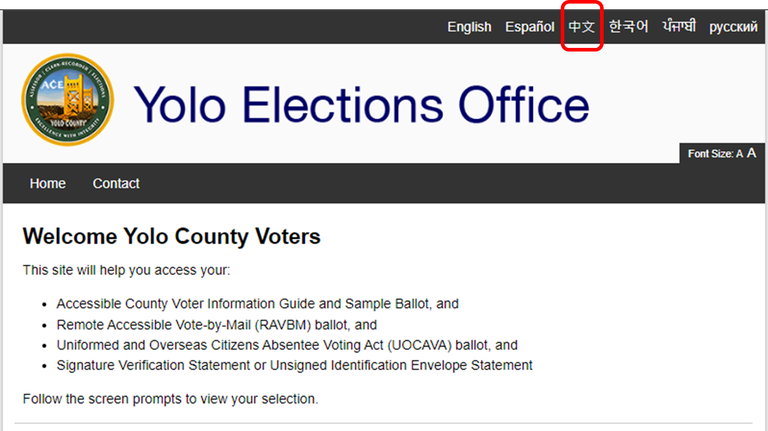Image resolution: width=768 pixels, height=431 pixels.
Task: Select the ਪੰਜਾਬੀ language link
Action: pyautogui.click(x=679, y=27)
